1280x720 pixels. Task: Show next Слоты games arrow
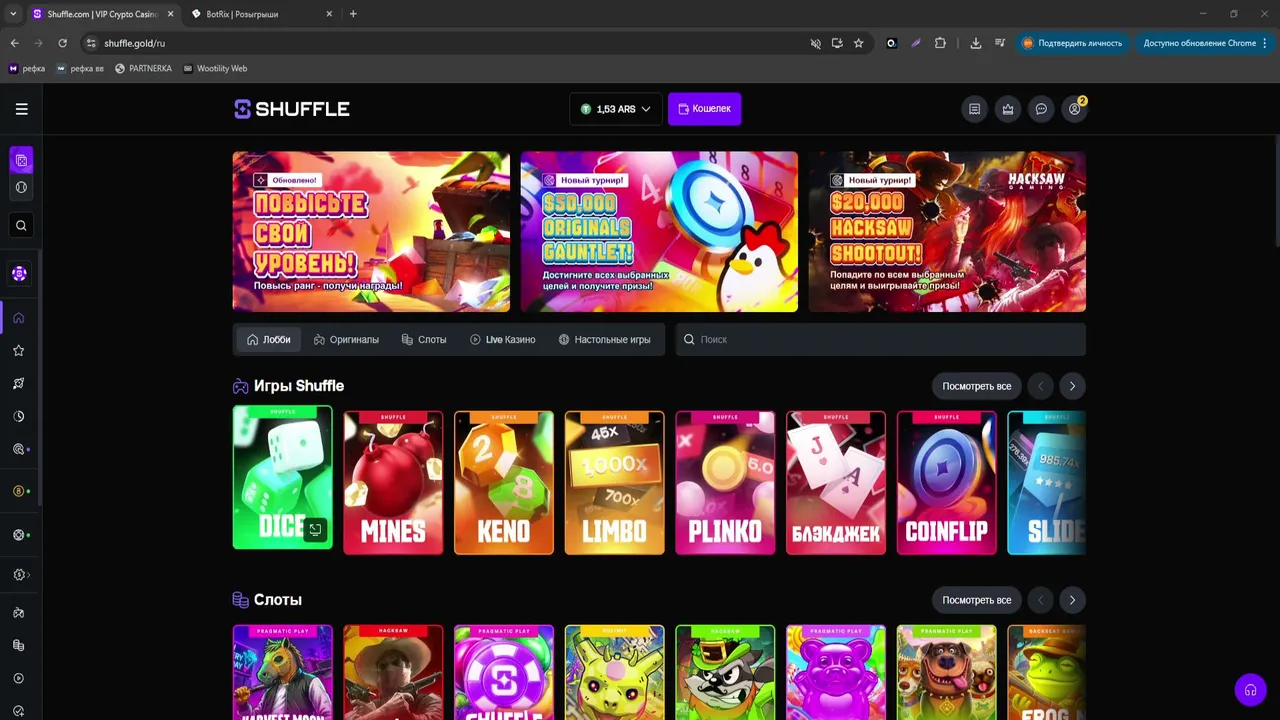coord(1072,600)
